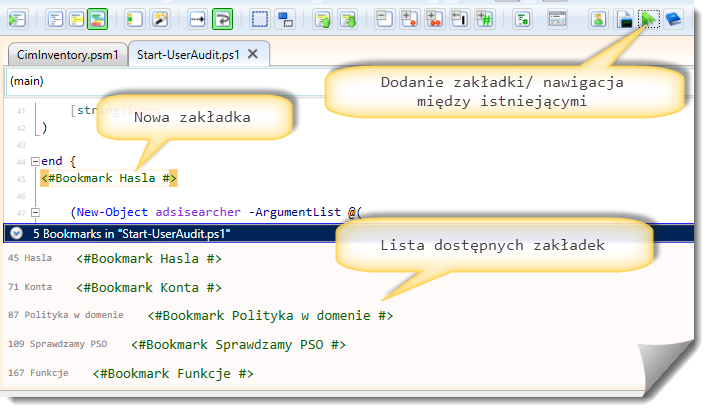Click the Bookmark Hasla comment in editor
This screenshot has height=412, width=709.
click(x=110, y=178)
